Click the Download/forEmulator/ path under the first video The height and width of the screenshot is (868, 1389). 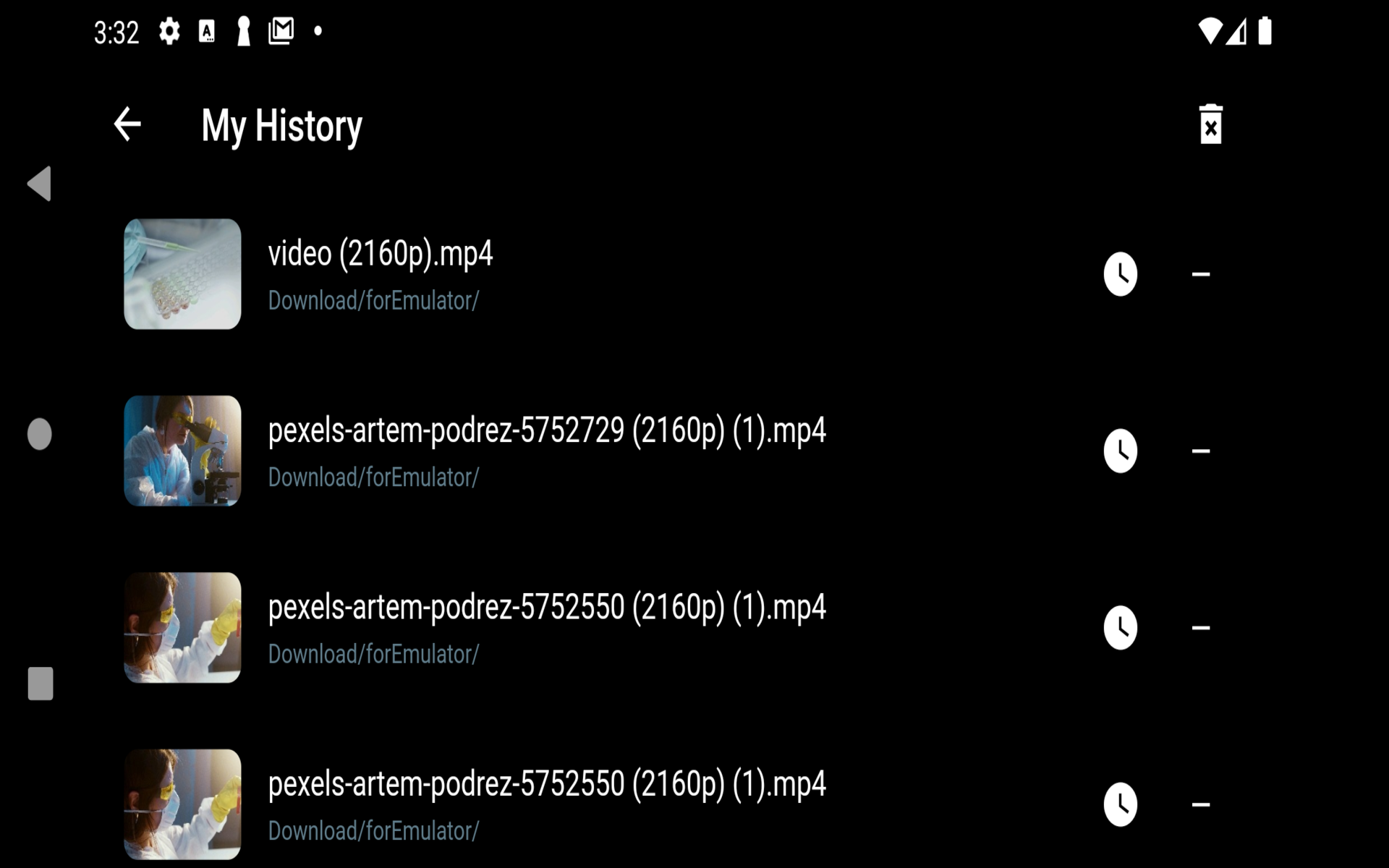click(373, 300)
